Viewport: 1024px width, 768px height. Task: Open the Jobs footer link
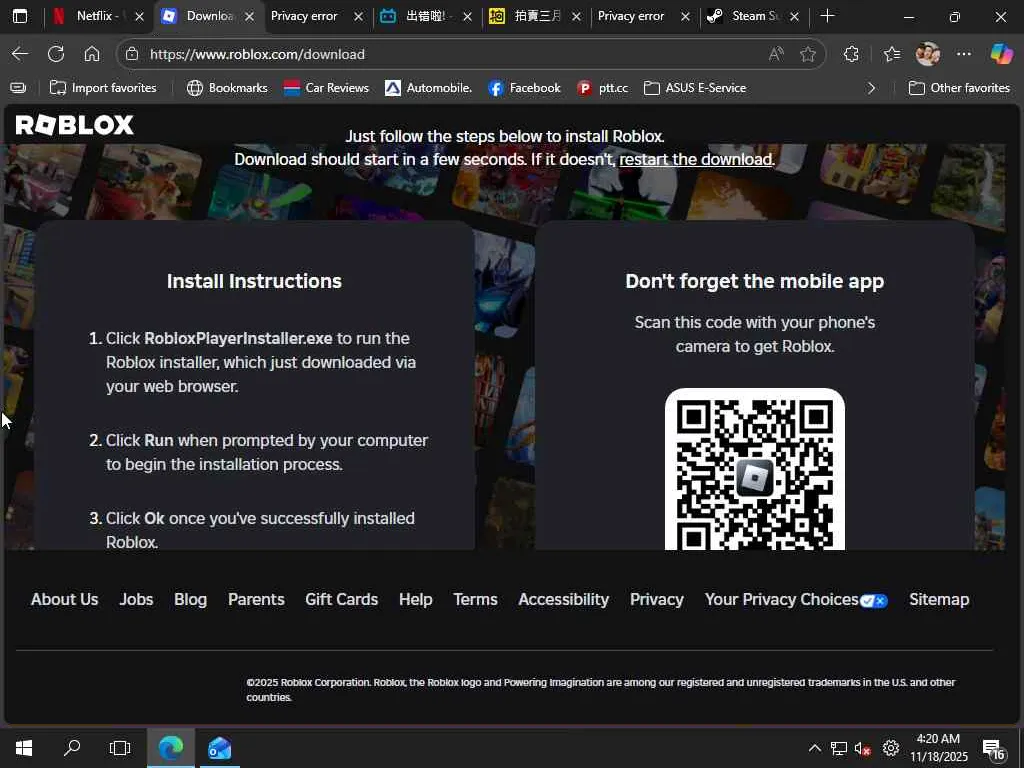136,600
